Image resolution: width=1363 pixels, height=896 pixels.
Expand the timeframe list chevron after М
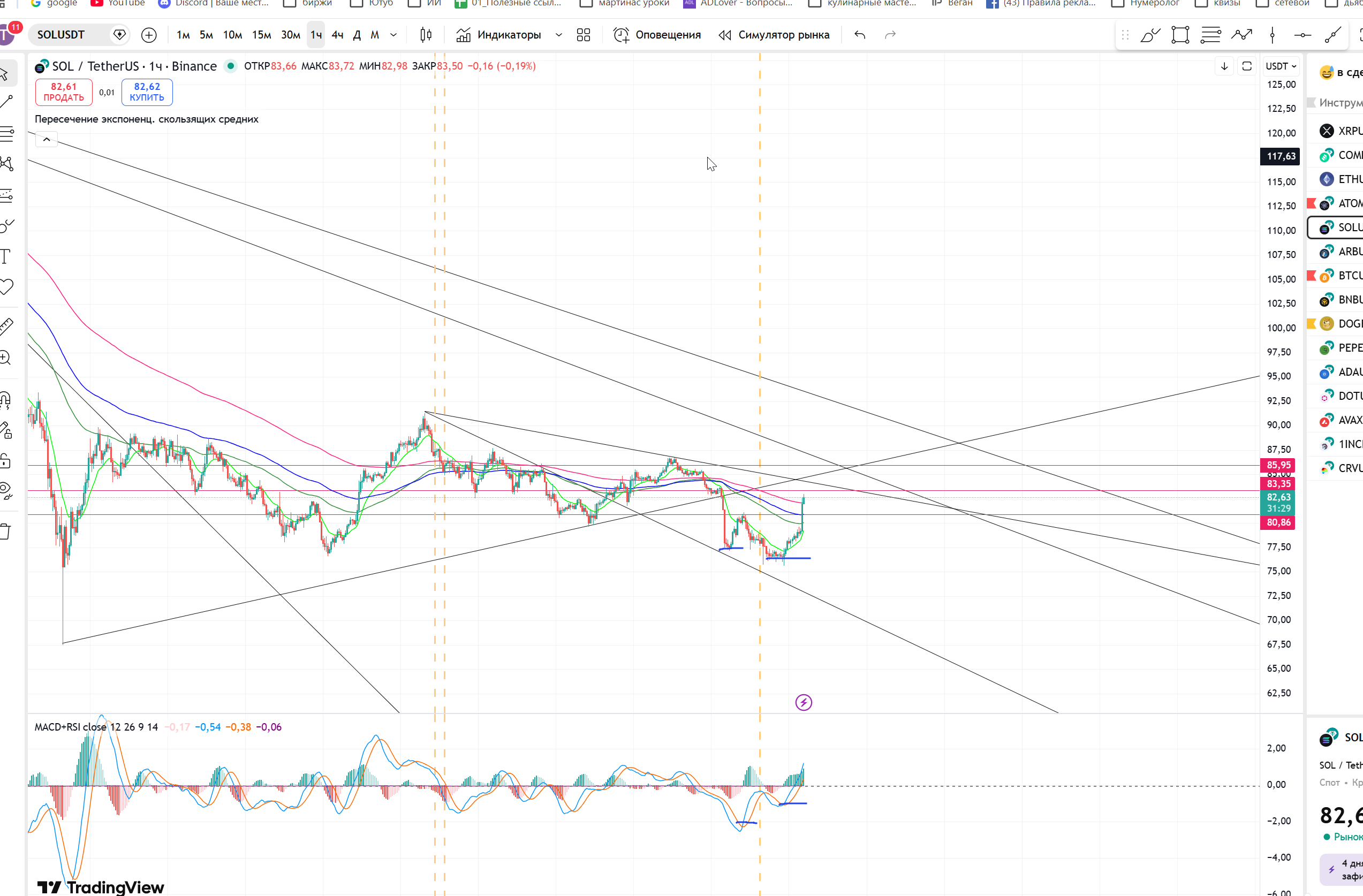[393, 35]
